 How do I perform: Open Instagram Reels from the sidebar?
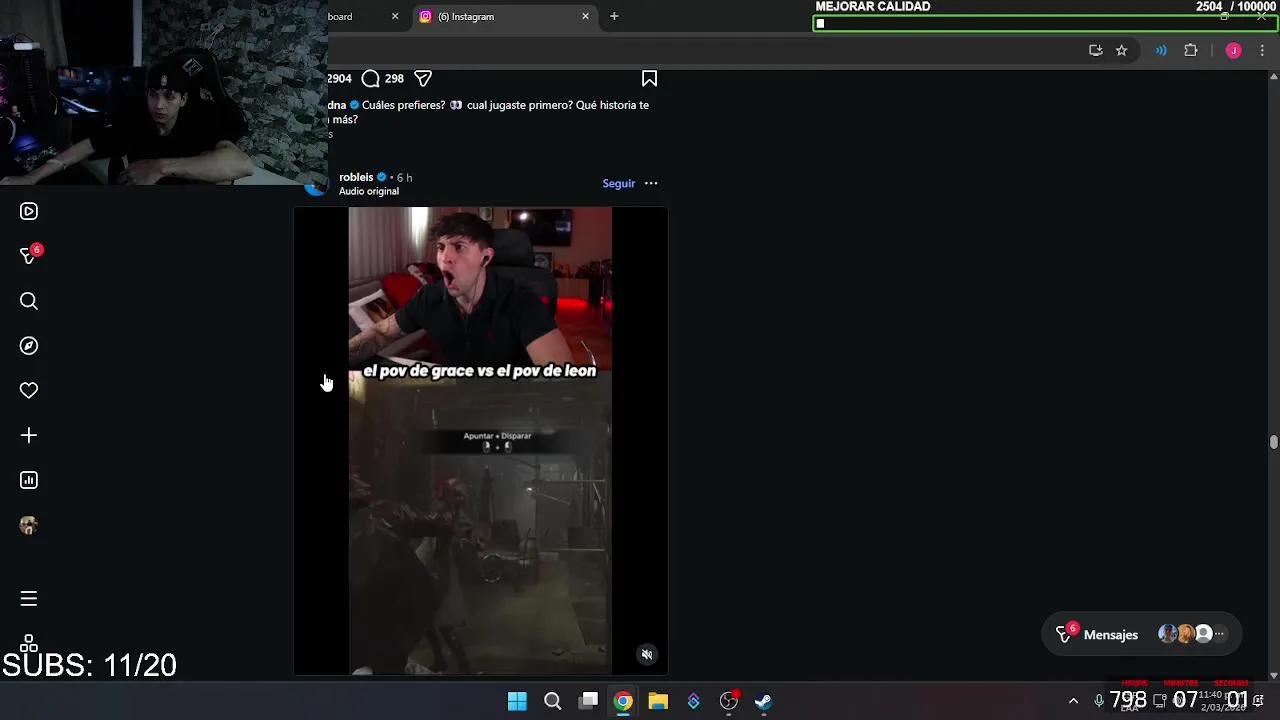click(28, 211)
